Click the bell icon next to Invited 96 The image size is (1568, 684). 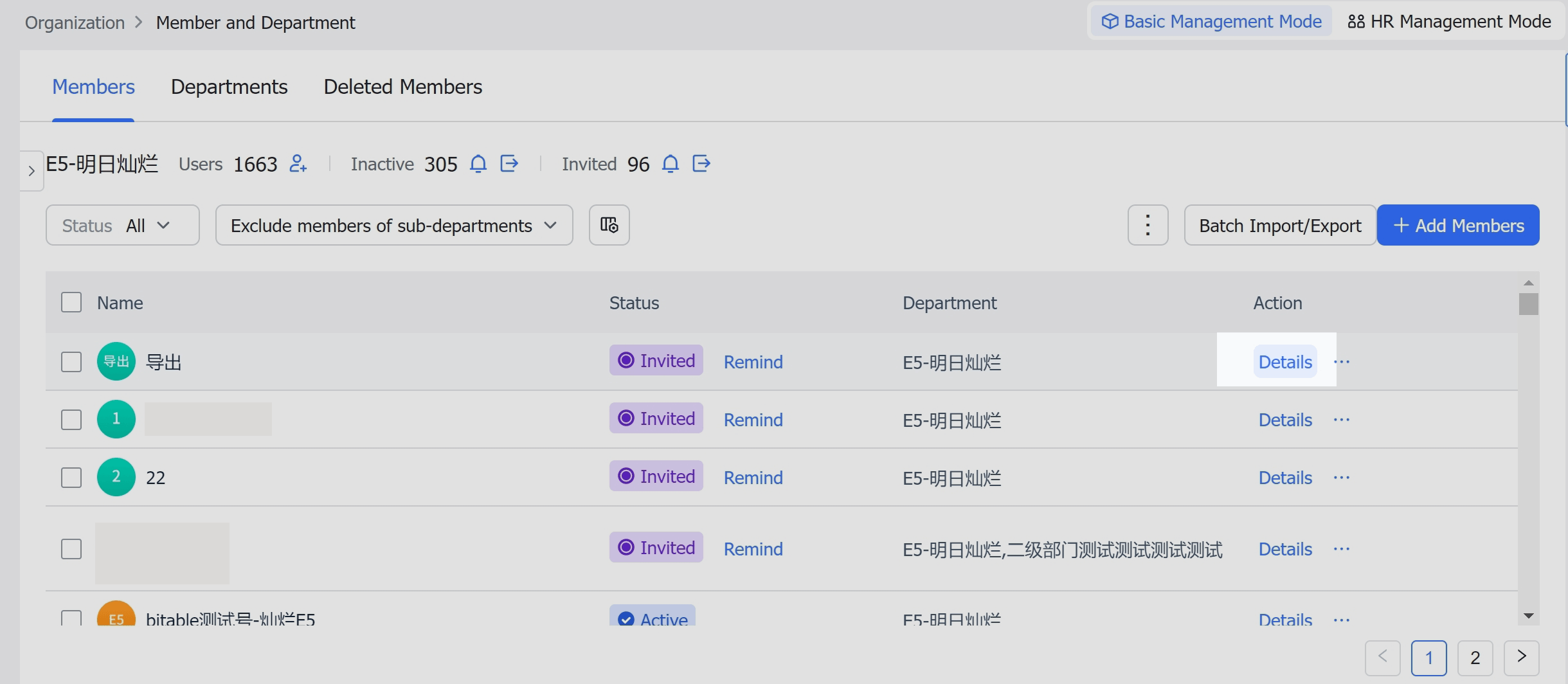pyautogui.click(x=671, y=164)
